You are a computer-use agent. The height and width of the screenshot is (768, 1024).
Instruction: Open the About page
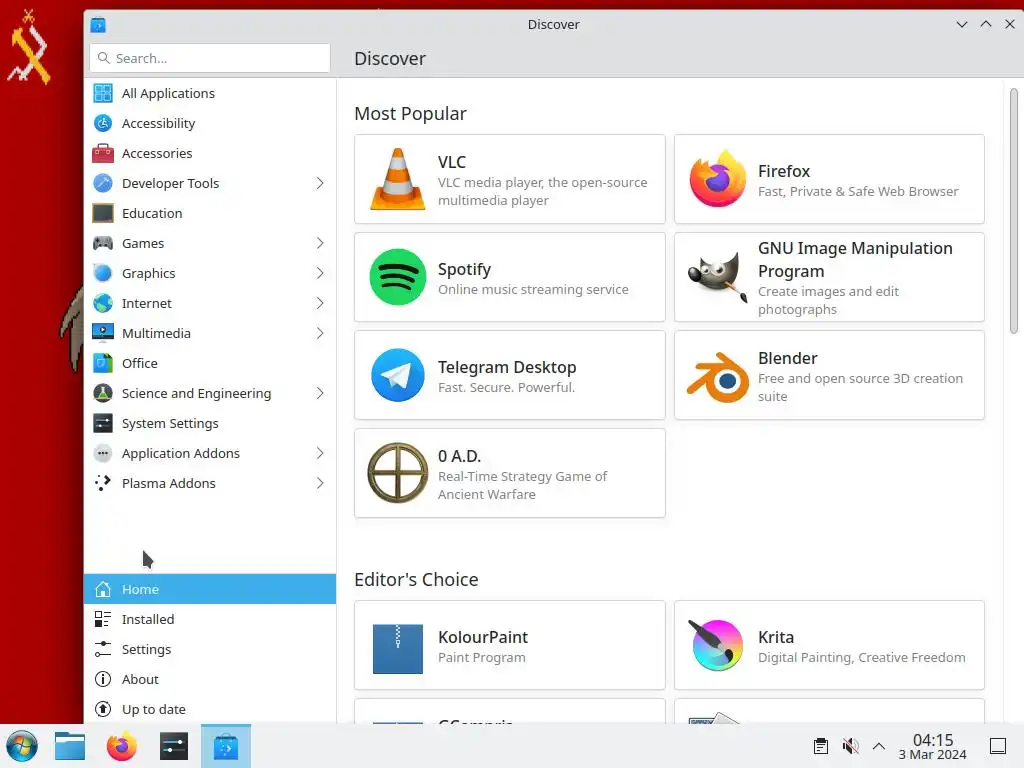point(210,679)
